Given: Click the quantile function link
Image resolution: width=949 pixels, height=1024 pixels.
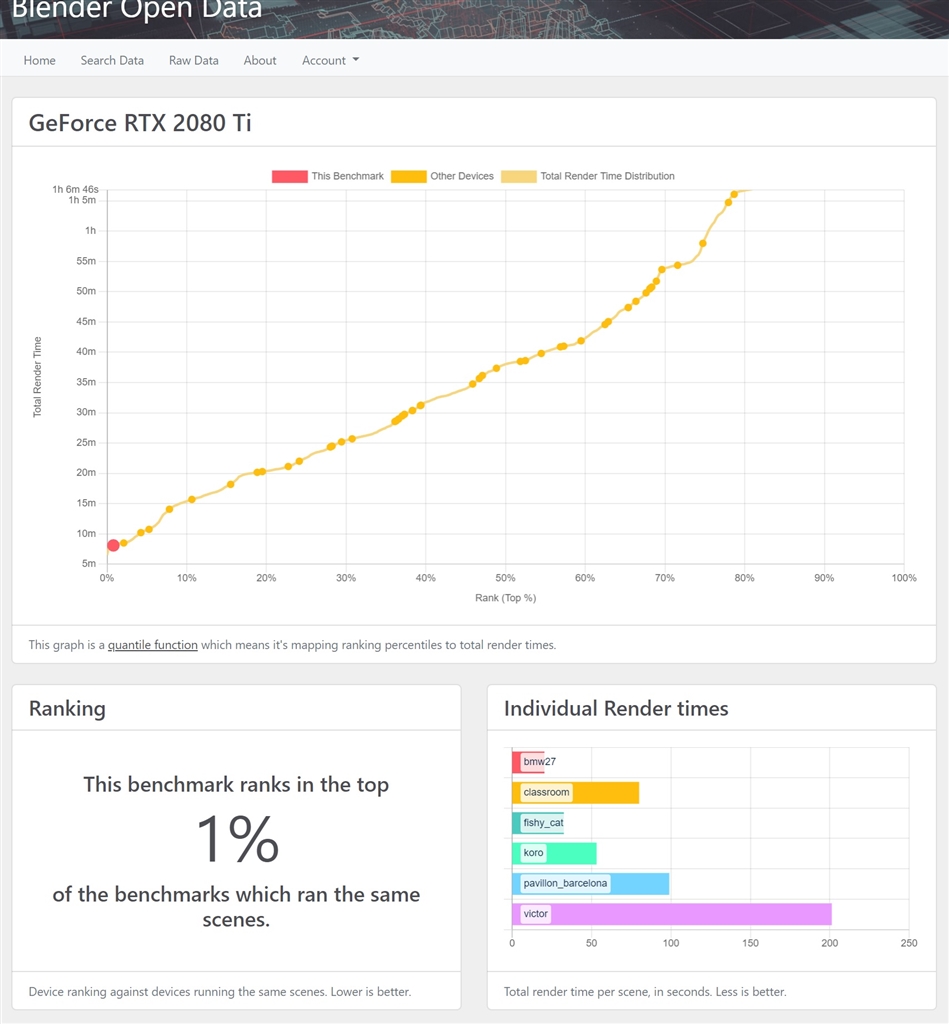Looking at the screenshot, I should point(153,645).
